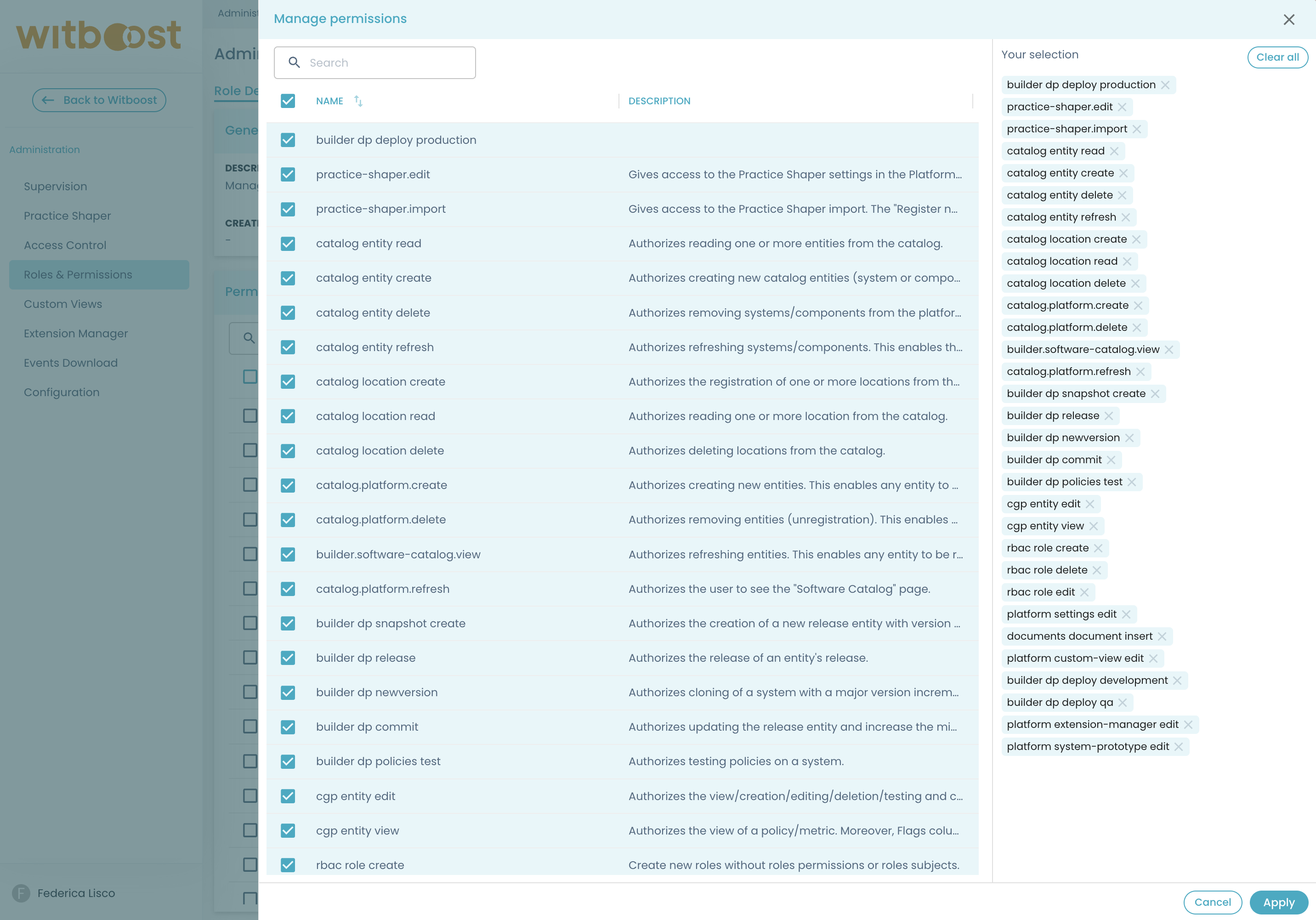Remove the platform settings edit chip
The height and width of the screenshot is (920, 1316).
pos(1128,614)
